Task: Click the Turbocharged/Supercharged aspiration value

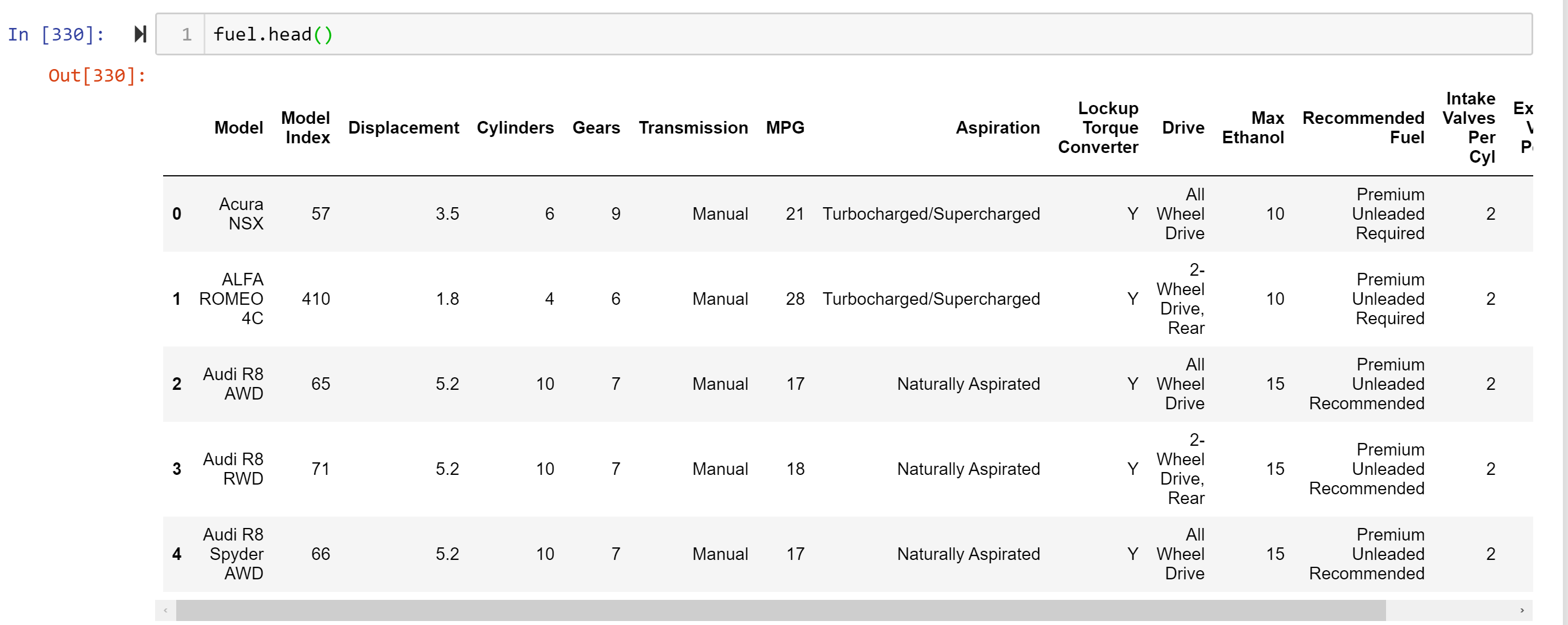Action: point(932,213)
